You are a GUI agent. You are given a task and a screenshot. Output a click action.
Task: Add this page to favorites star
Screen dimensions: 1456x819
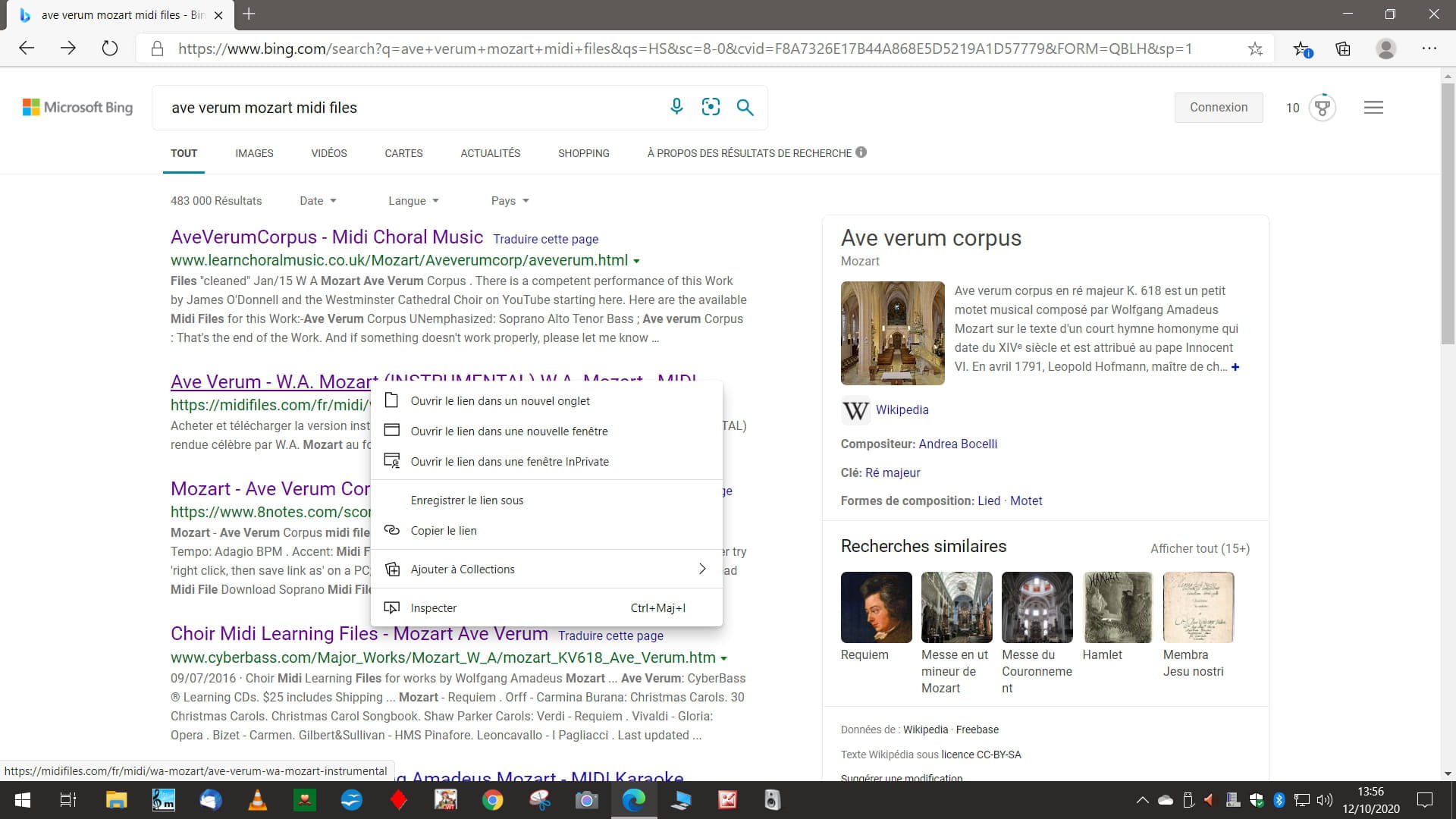tap(1255, 49)
